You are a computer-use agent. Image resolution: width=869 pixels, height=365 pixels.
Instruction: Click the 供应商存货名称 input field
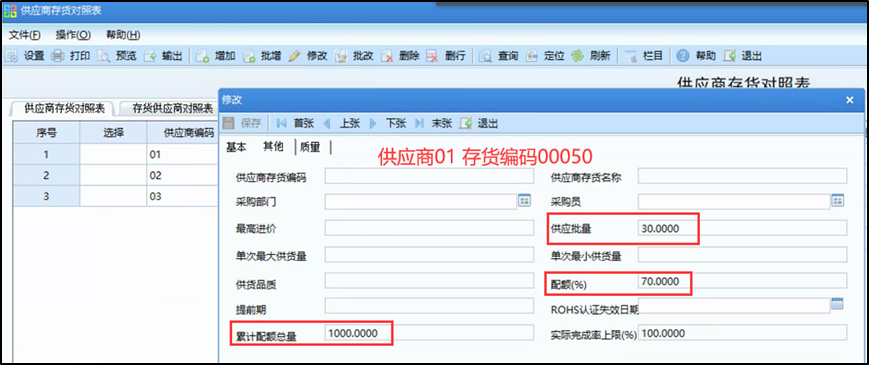(743, 177)
